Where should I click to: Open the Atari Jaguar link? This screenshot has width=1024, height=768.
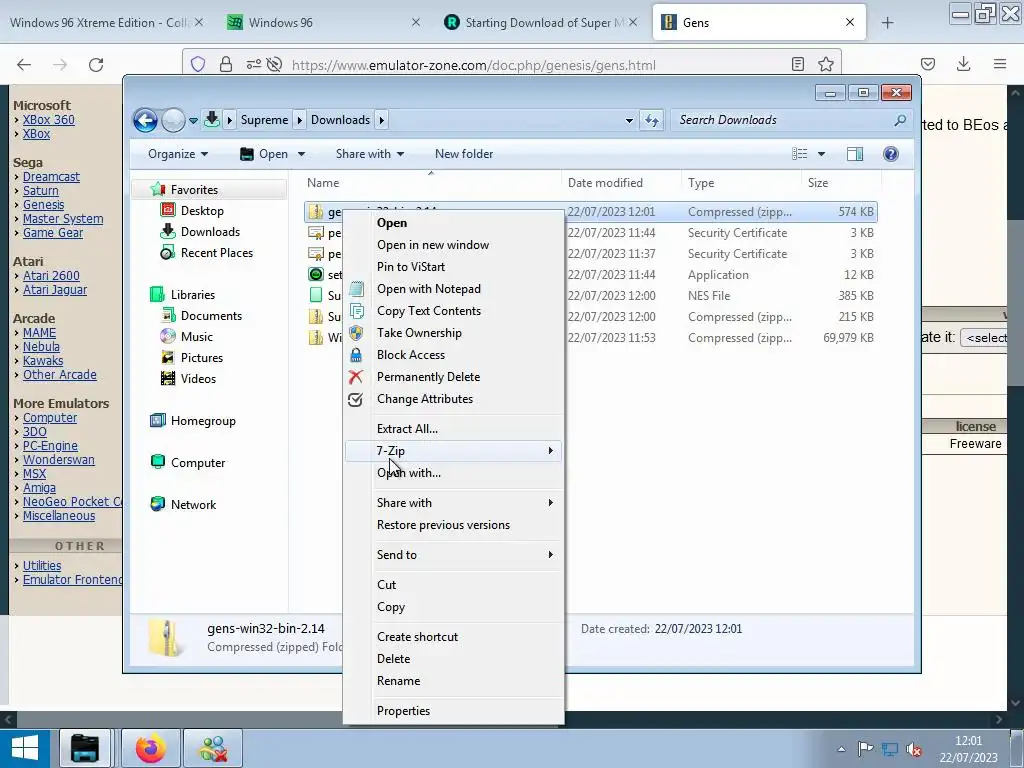pyautogui.click(x=55, y=290)
